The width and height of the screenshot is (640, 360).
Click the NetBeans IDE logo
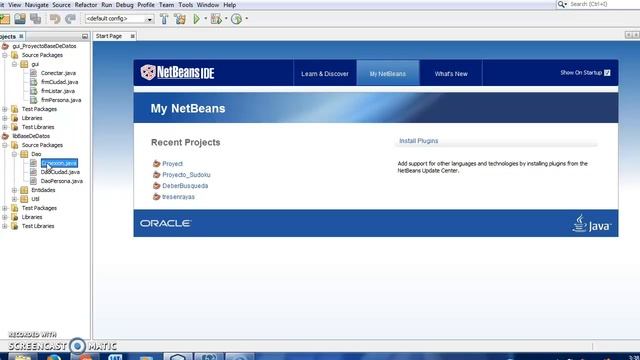click(177, 73)
